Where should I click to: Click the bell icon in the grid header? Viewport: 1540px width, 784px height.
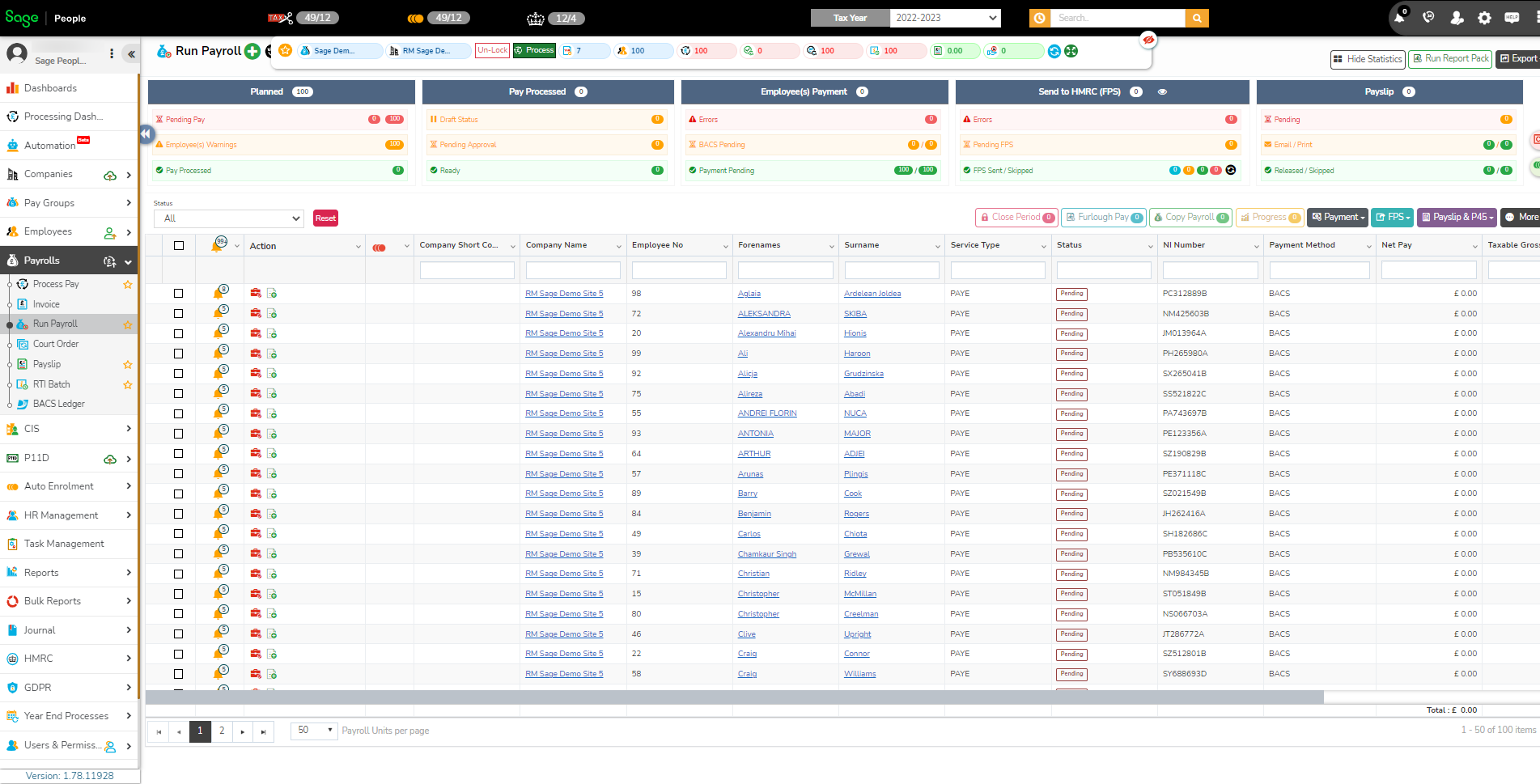(x=217, y=245)
